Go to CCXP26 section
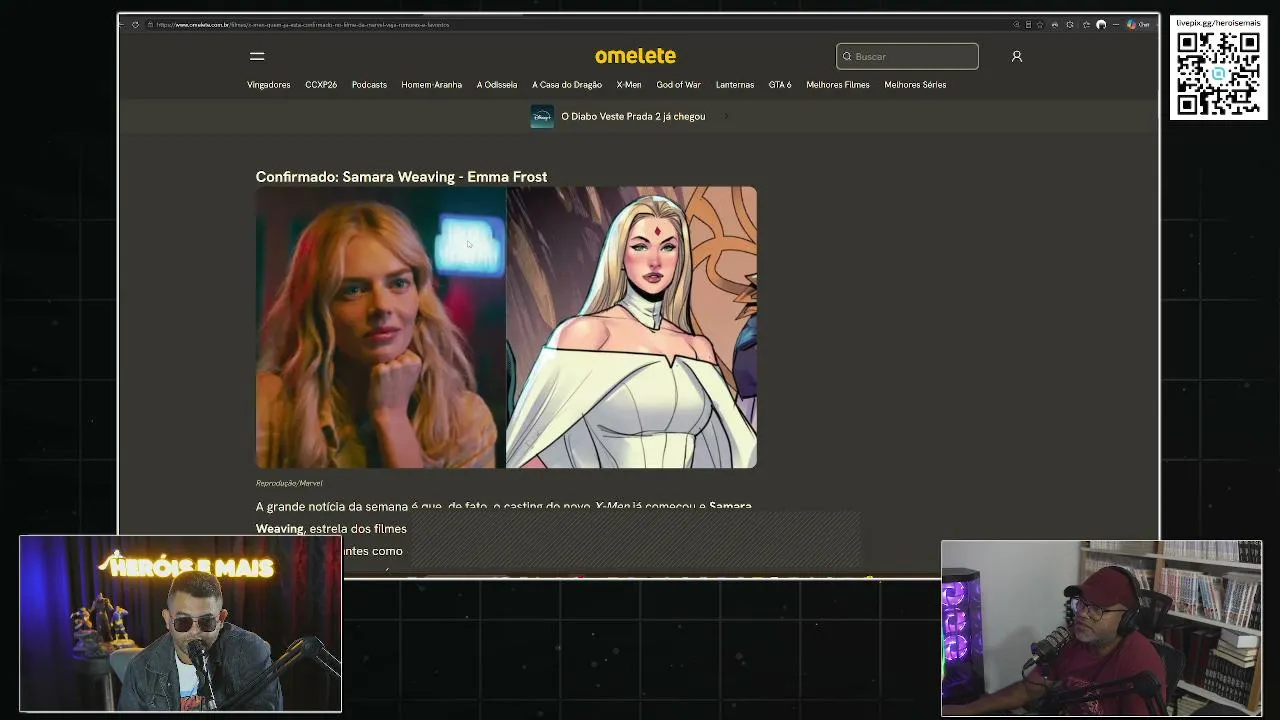 click(x=321, y=85)
